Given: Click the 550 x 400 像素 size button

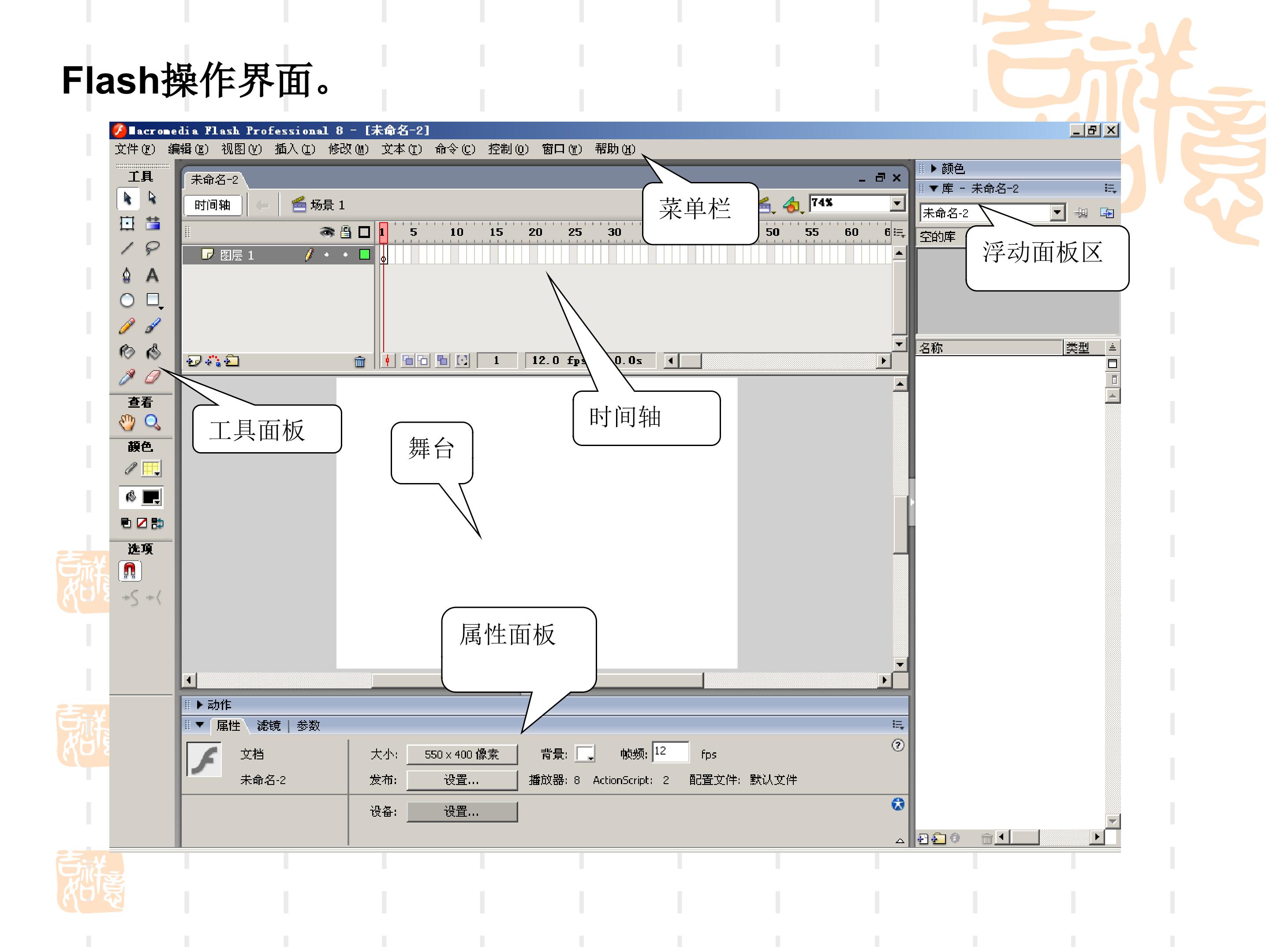Looking at the screenshot, I should [x=462, y=755].
